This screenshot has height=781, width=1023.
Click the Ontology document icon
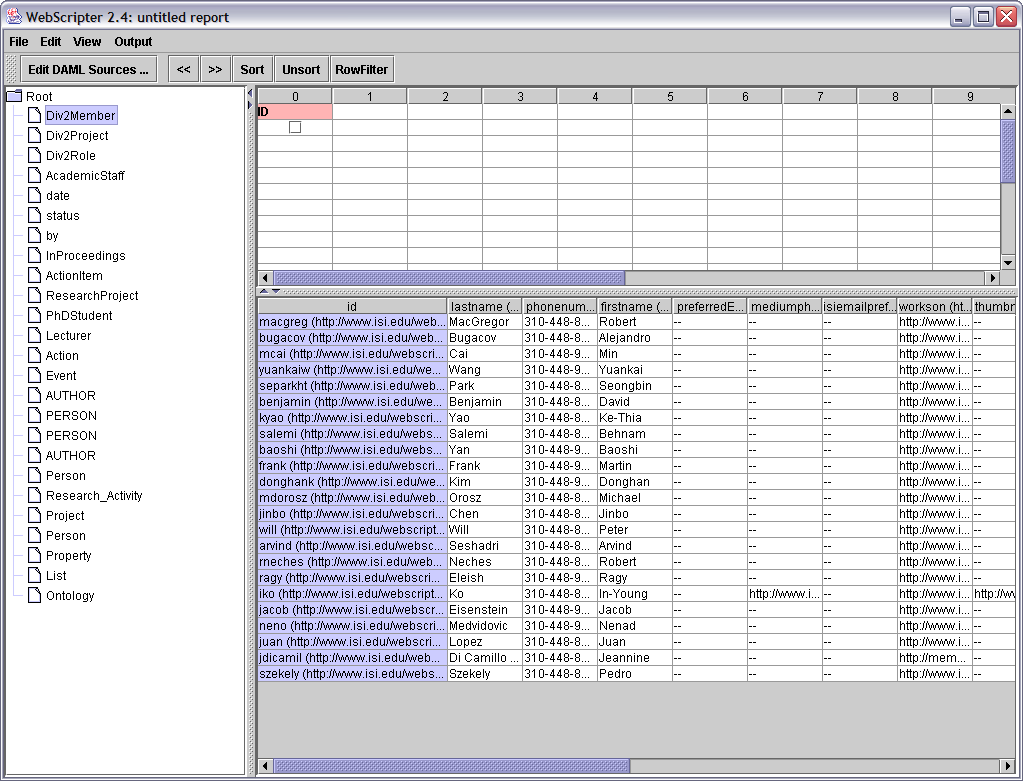pos(34,596)
